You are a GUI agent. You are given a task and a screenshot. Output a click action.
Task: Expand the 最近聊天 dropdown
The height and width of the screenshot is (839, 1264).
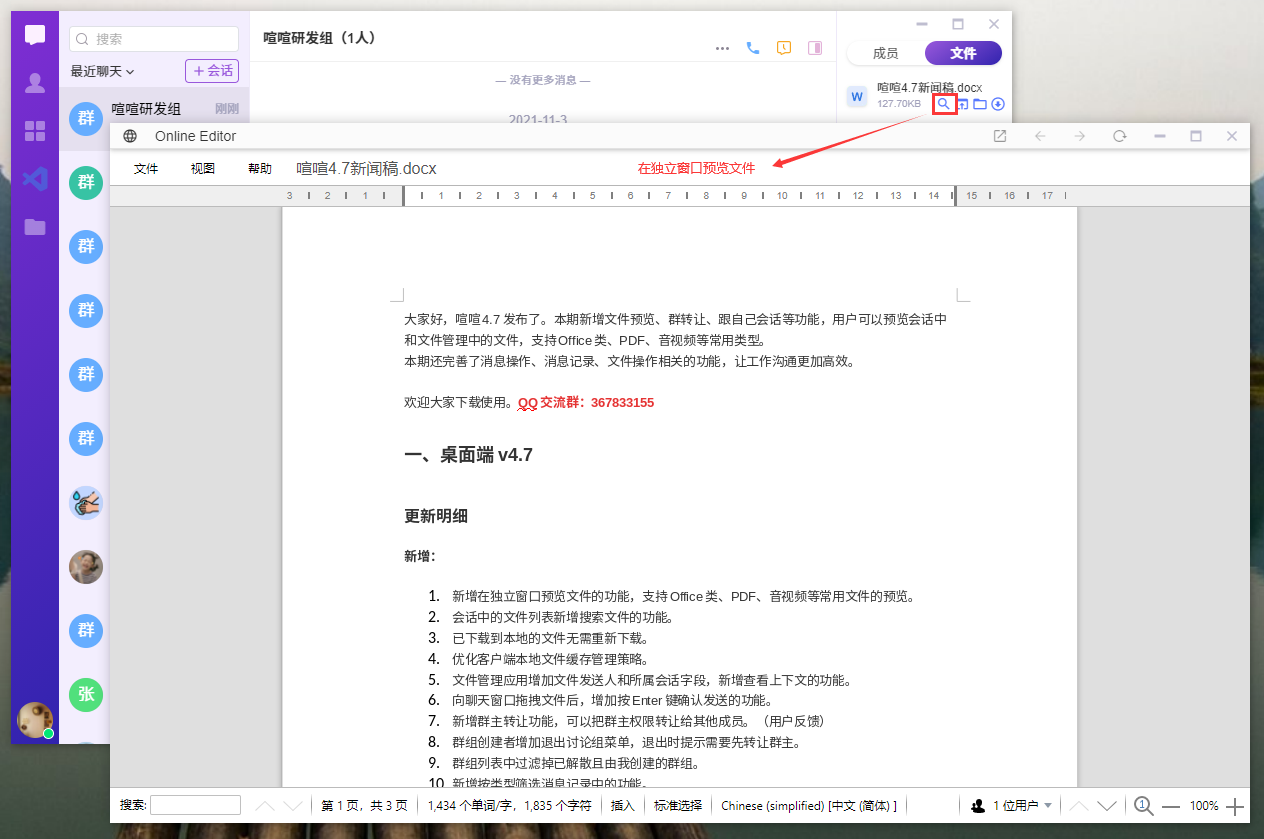[x=102, y=71]
